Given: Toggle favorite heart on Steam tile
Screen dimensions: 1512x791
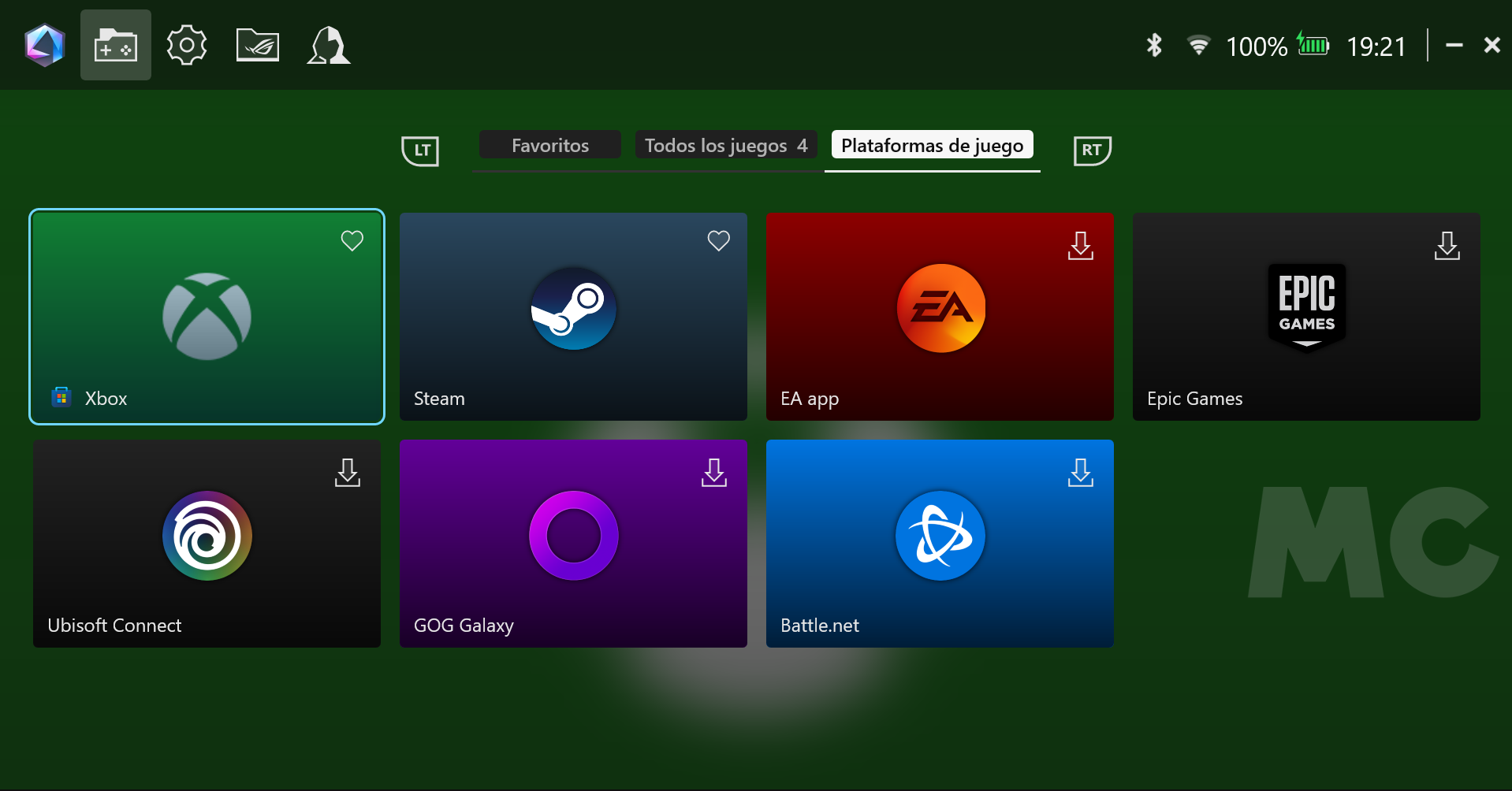Looking at the screenshot, I should (x=718, y=241).
